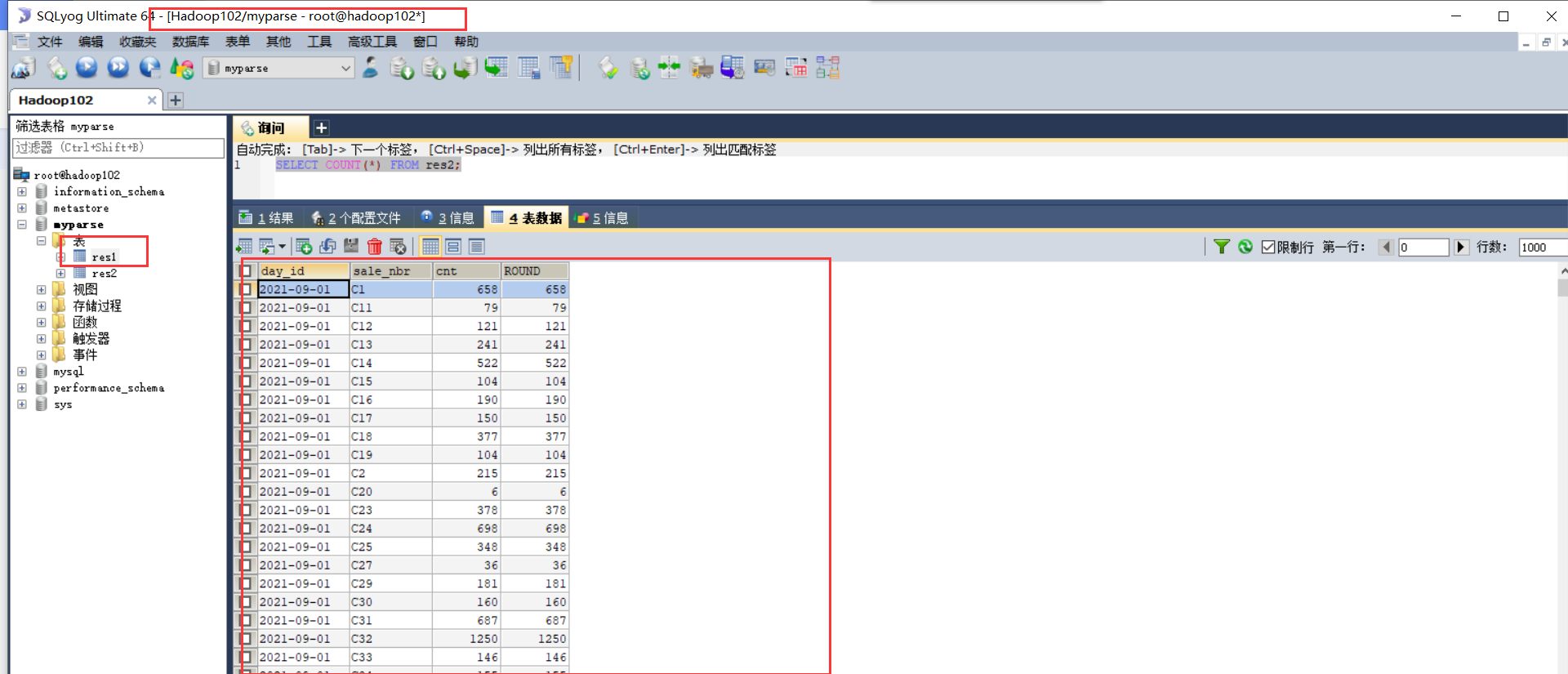Sort by the sale_nbr column header
This screenshot has height=674, width=1568.
(x=391, y=271)
